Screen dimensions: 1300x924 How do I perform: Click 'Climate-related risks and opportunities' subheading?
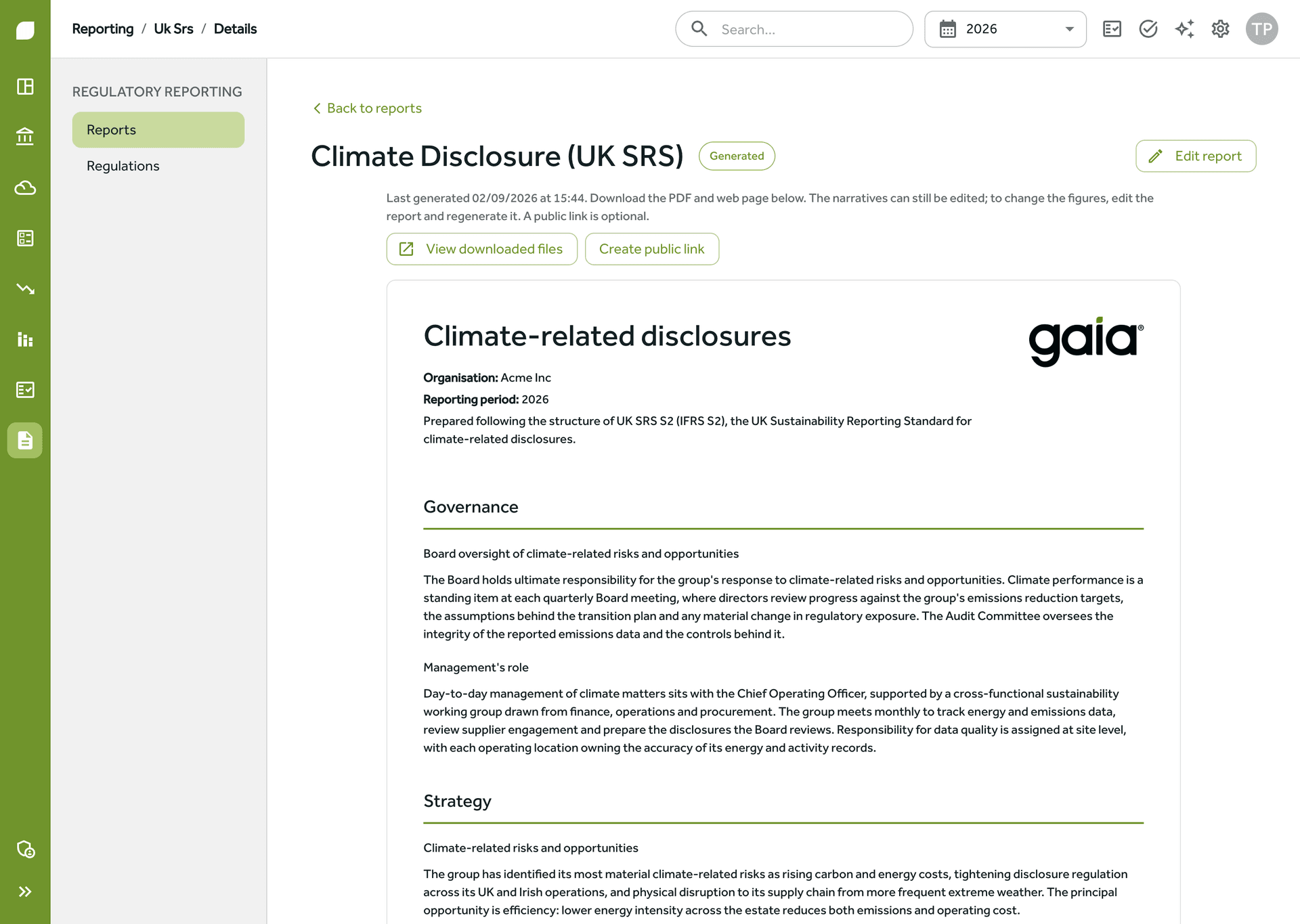pyautogui.click(x=531, y=848)
